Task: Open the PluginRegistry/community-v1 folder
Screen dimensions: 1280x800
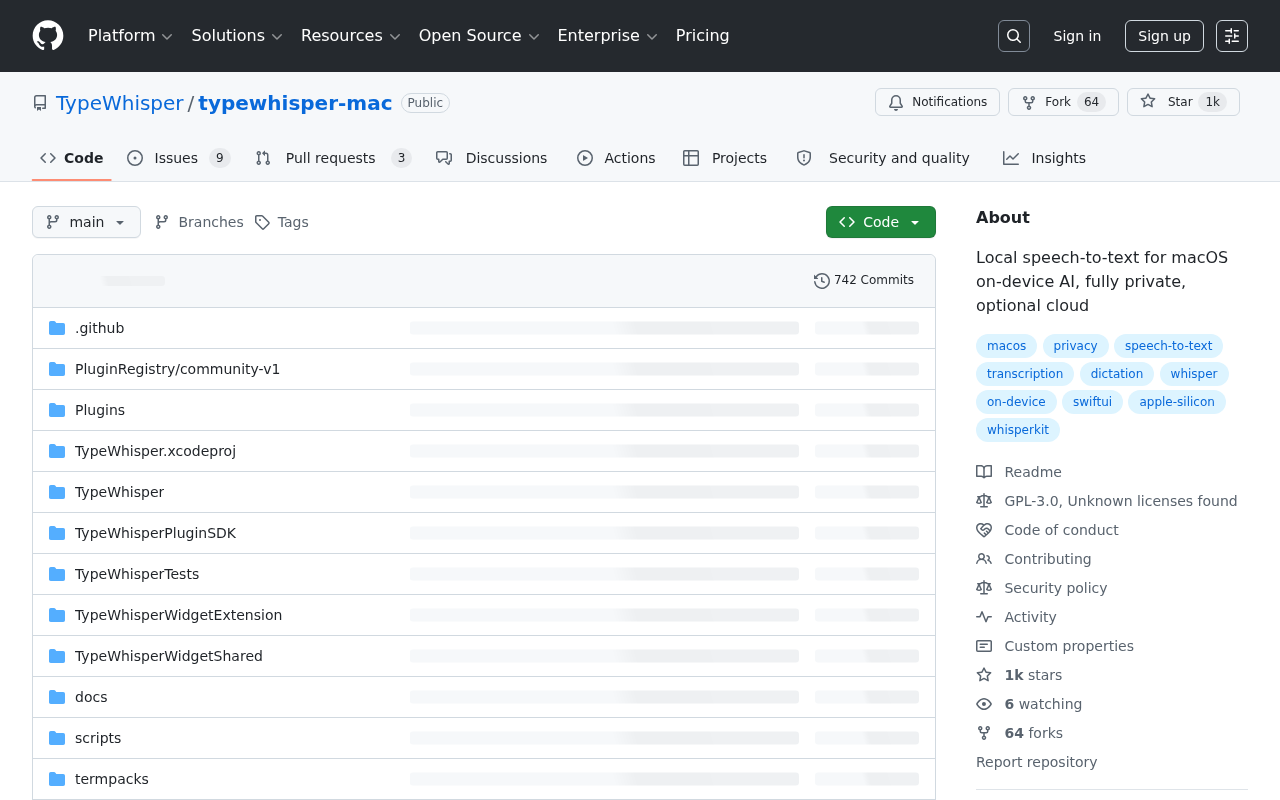Action: pos(177,369)
